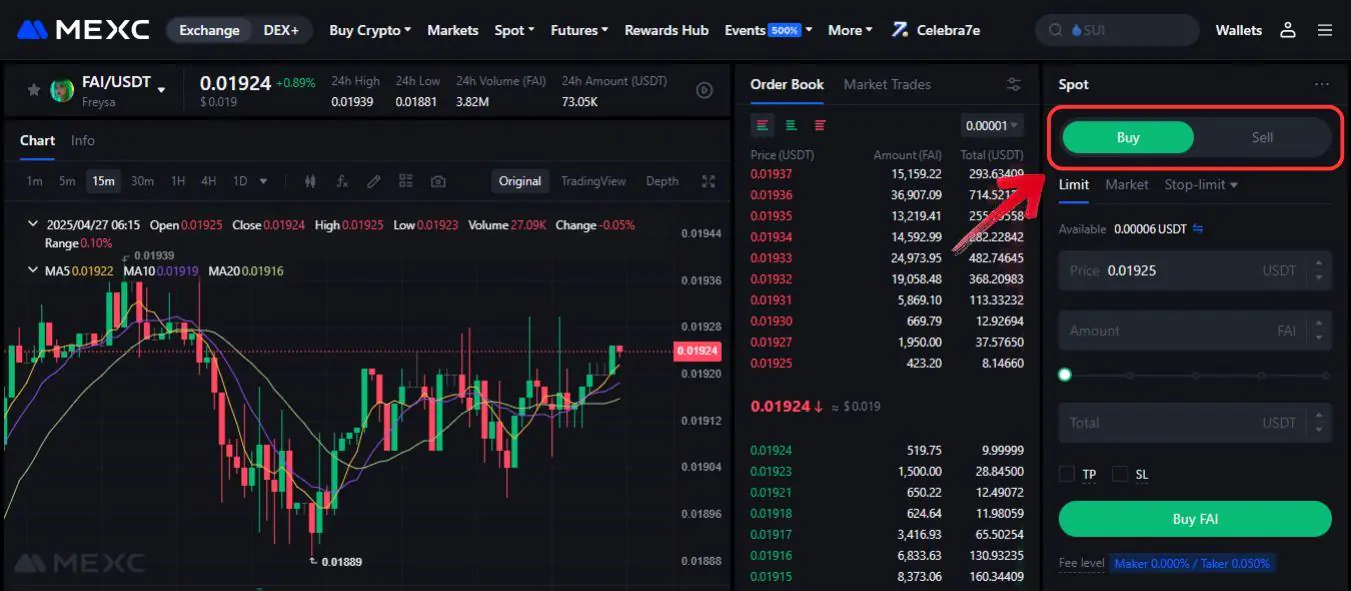Click the Amount field stepper arrows

[x=1319, y=330]
